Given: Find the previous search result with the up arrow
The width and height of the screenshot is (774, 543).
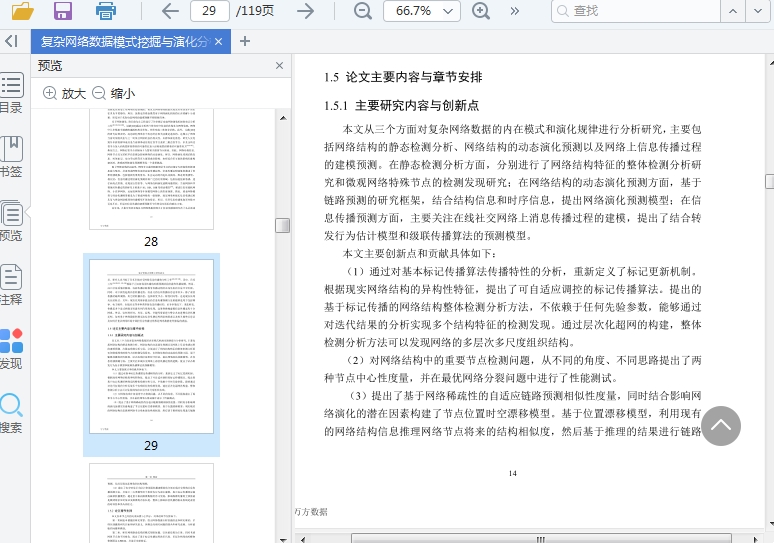Looking at the screenshot, I should [733, 11].
